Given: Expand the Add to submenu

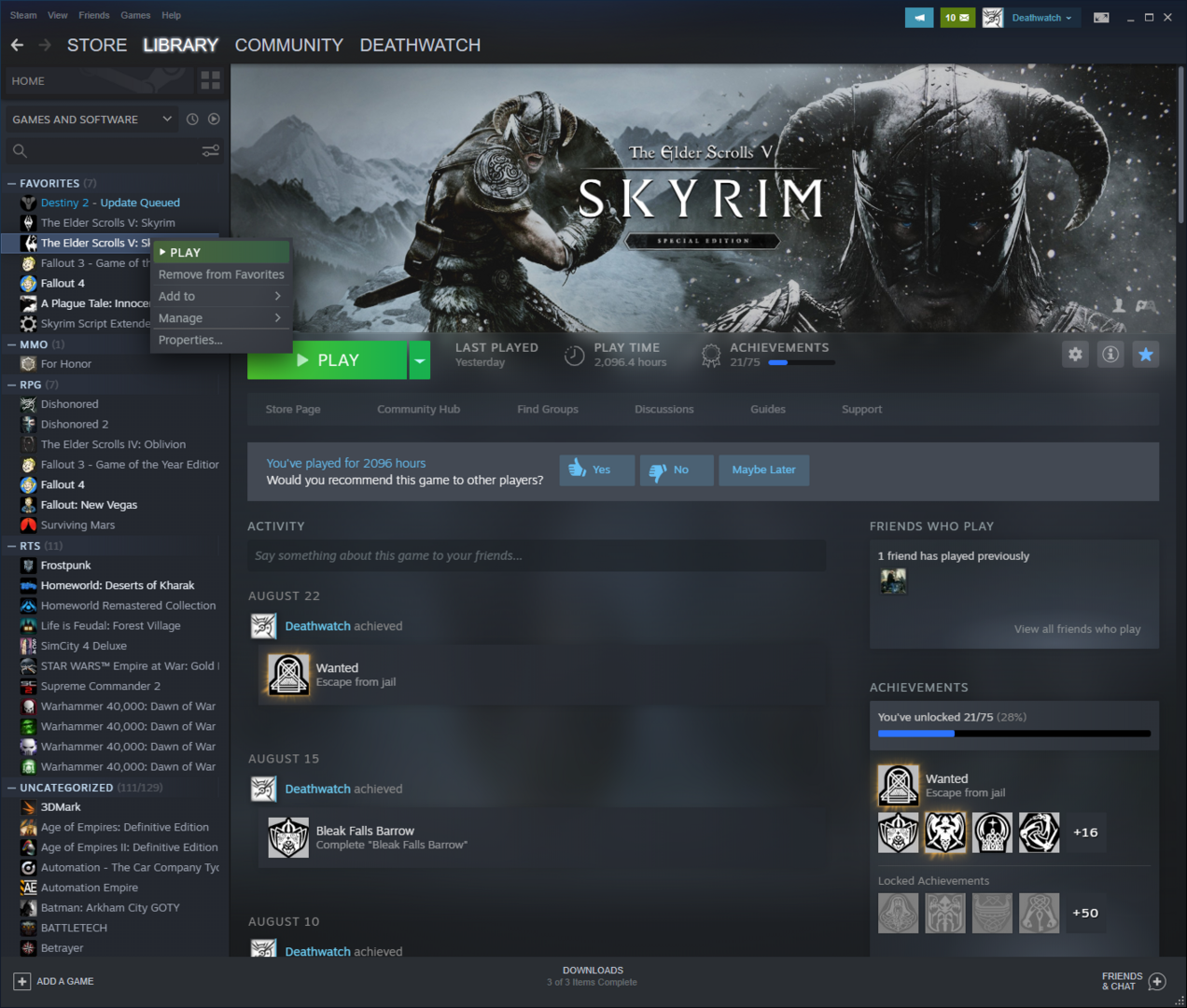Looking at the screenshot, I should (221, 296).
